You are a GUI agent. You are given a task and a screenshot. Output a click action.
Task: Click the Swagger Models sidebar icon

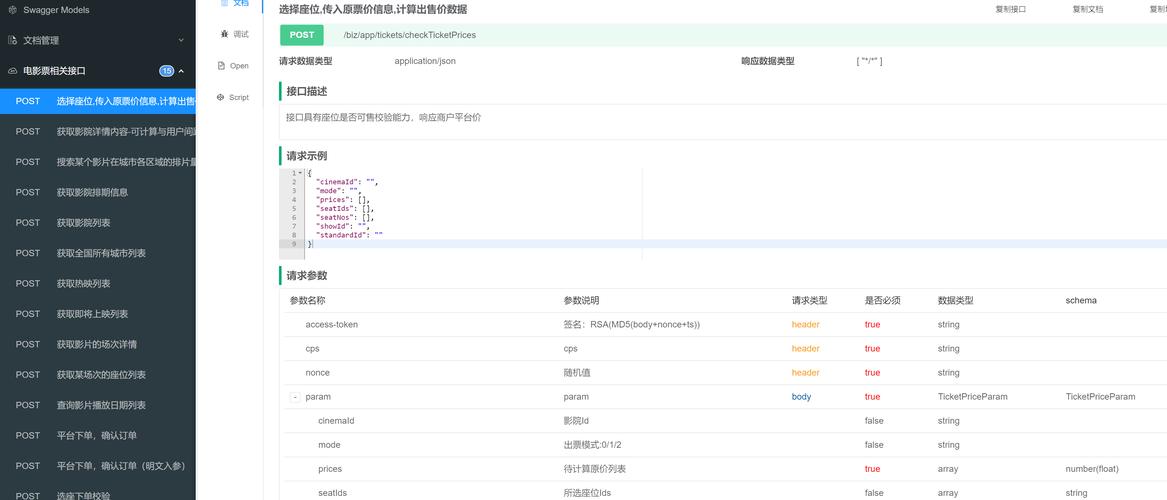click(12, 10)
